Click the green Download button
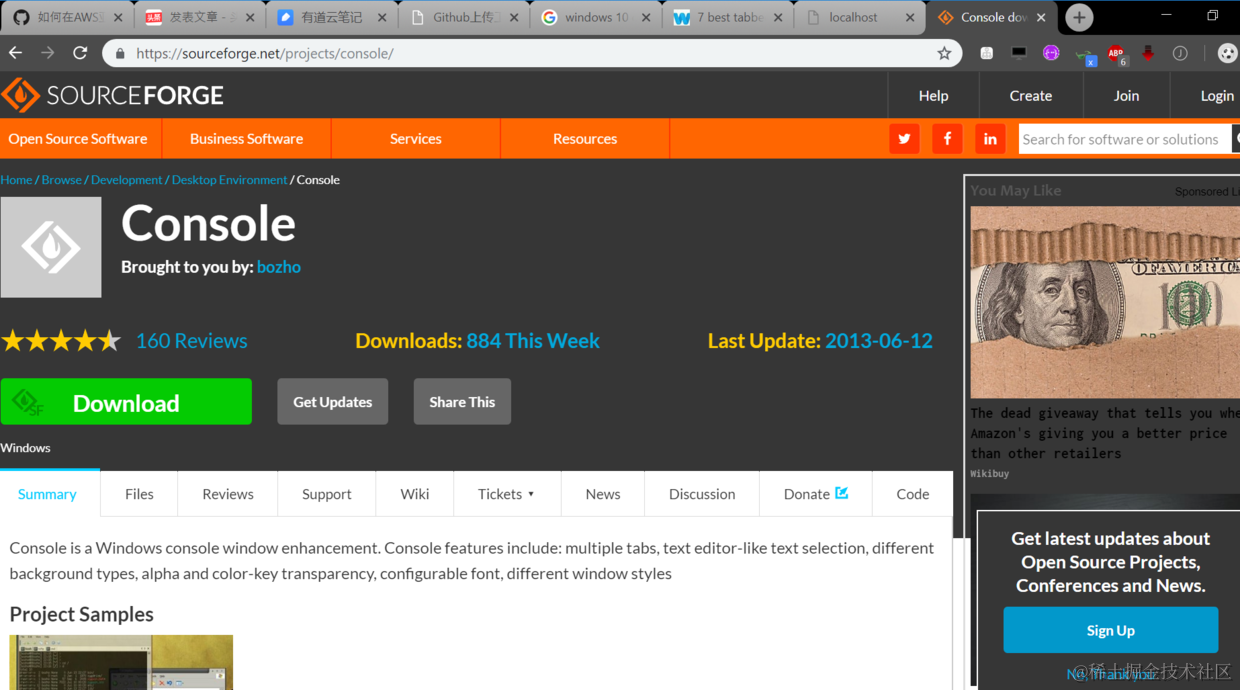The image size is (1240, 690). pyautogui.click(x=126, y=402)
